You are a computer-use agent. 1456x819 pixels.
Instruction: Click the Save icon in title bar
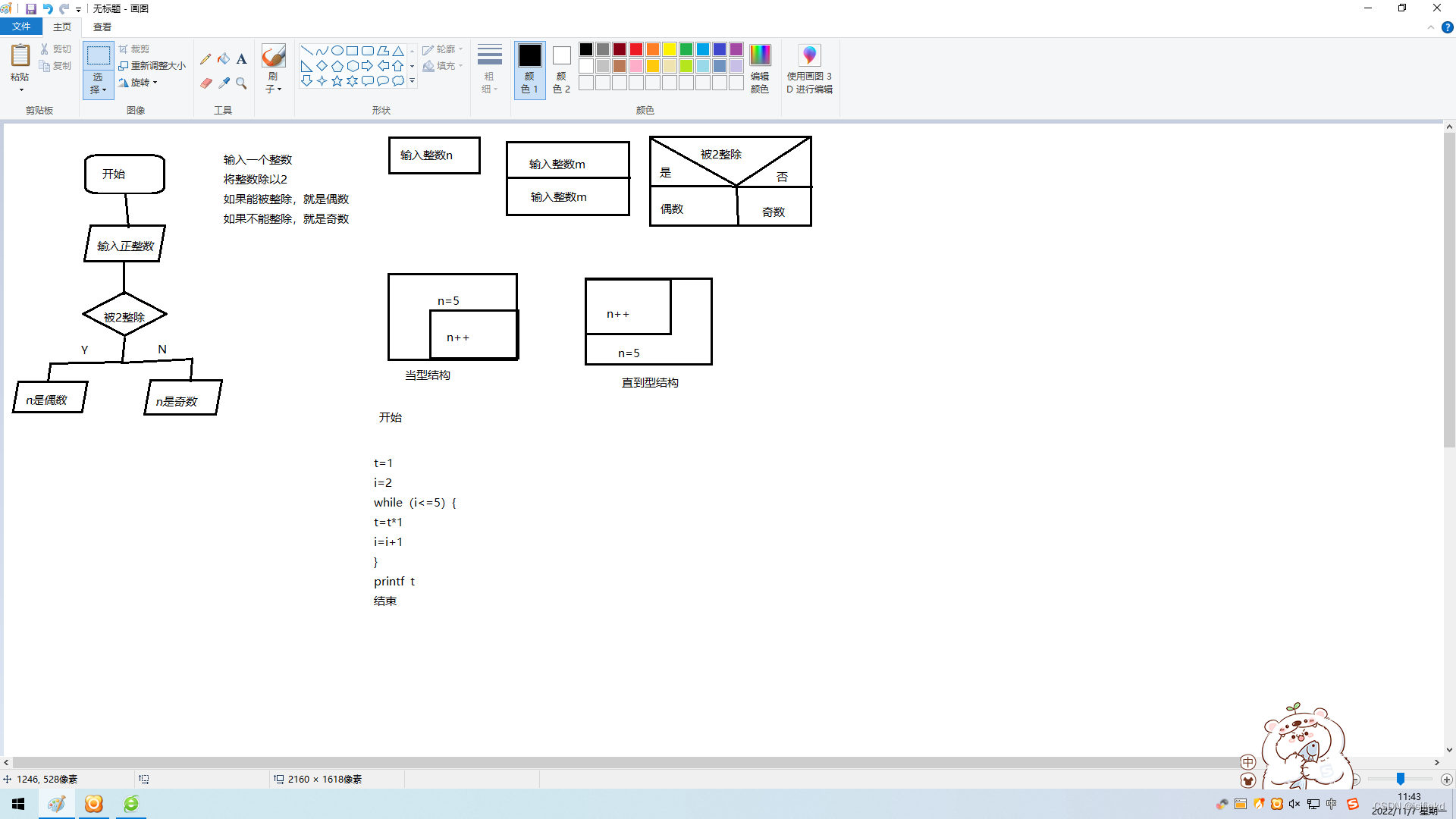(31, 9)
